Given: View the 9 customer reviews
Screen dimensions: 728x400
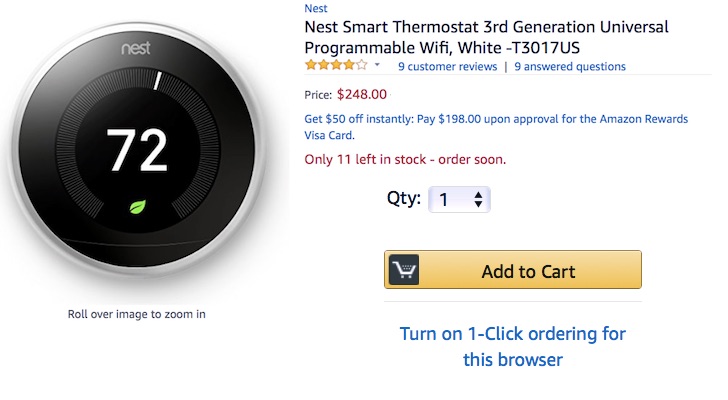Looking at the screenshot, I should tap(447, 67).
